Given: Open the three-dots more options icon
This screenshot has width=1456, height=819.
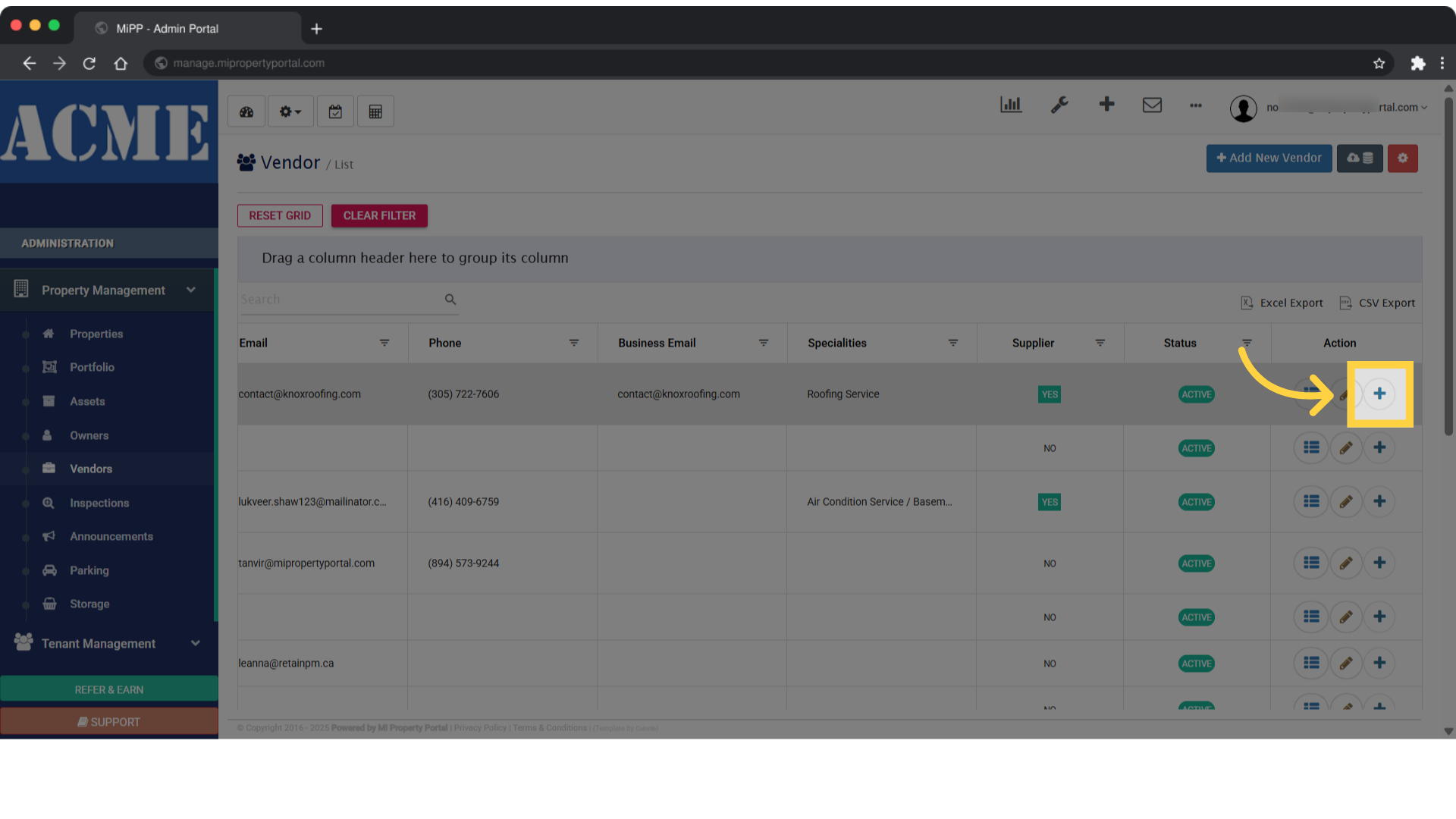Looking at the screenshot, I should click(1196, 105).
